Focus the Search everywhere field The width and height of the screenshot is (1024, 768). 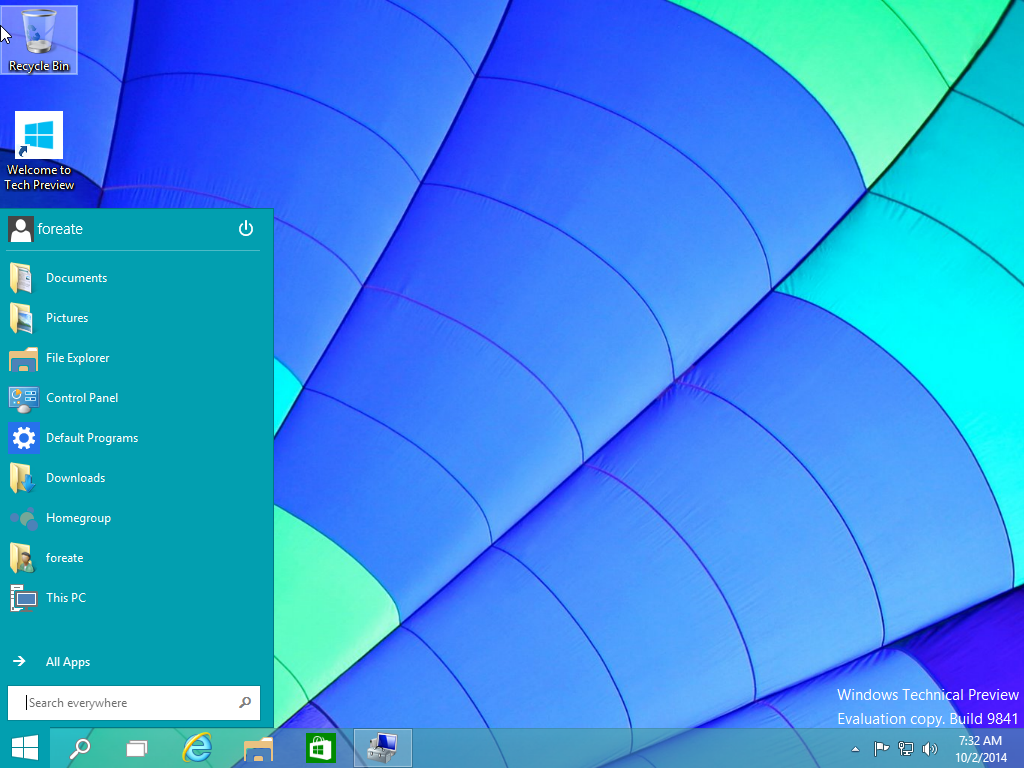(134, 703)
